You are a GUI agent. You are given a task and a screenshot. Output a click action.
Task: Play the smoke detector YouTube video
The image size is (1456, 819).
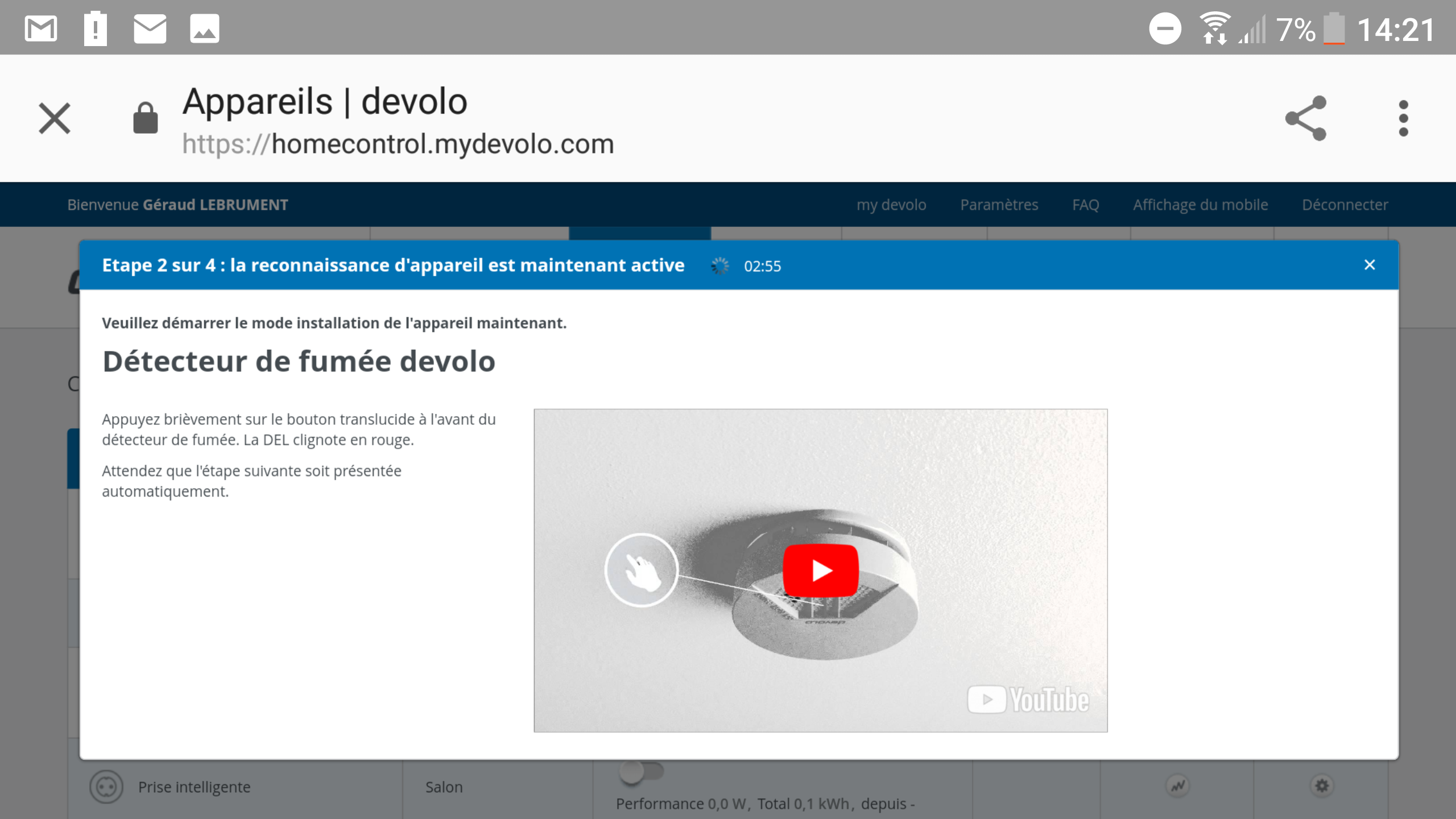tap(821, 570)
